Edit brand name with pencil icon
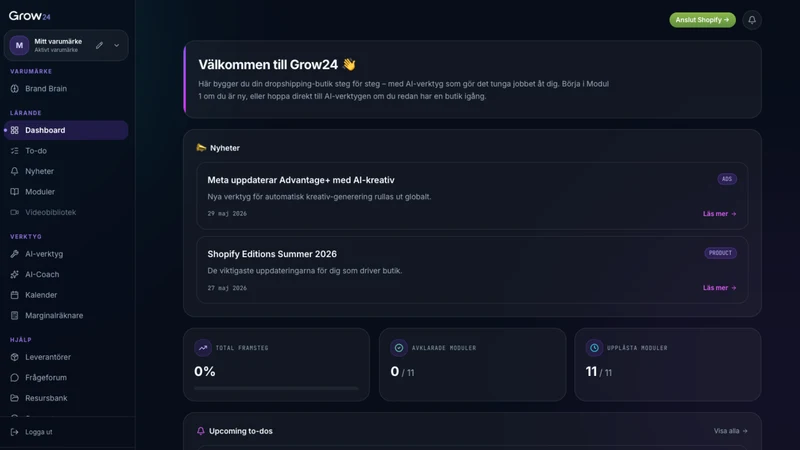The image size is (800, 450). pos(99,45)
